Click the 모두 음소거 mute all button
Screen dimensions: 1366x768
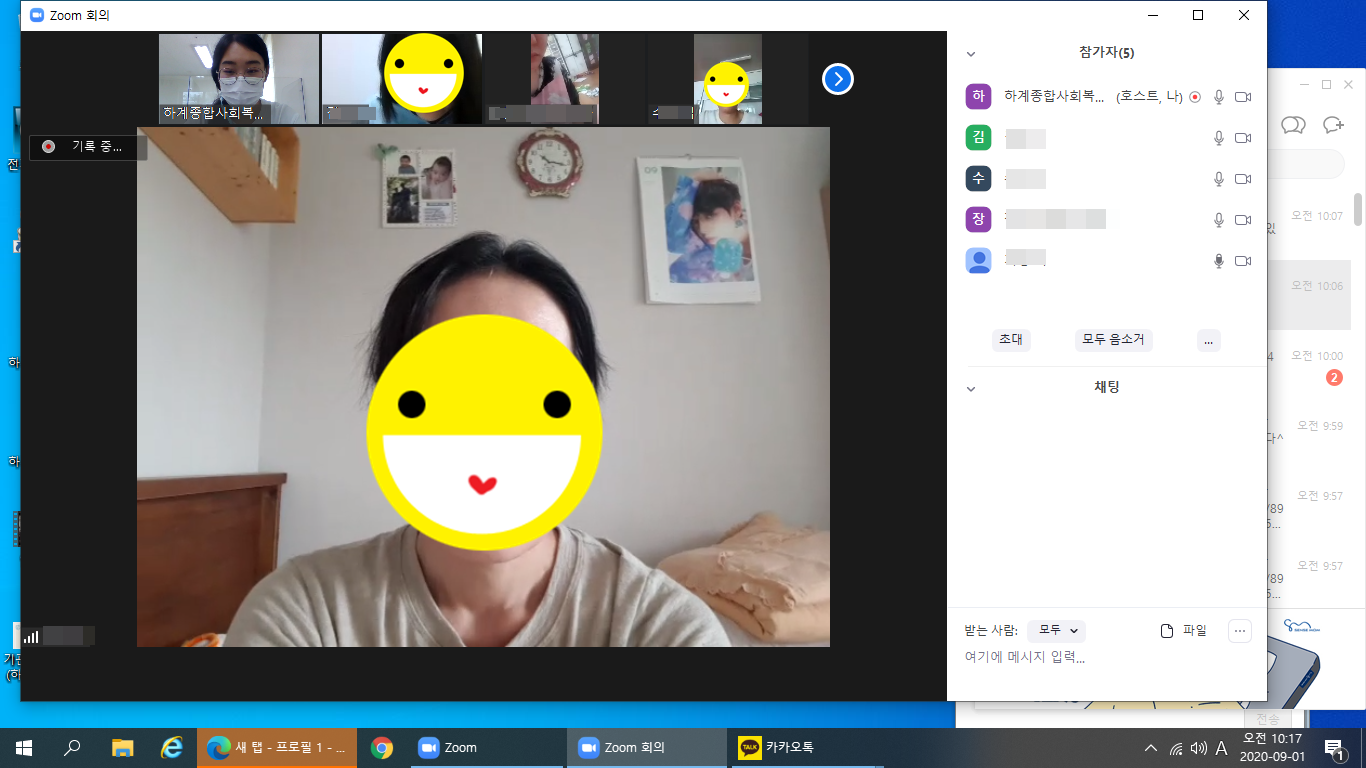coord(1113,340)
